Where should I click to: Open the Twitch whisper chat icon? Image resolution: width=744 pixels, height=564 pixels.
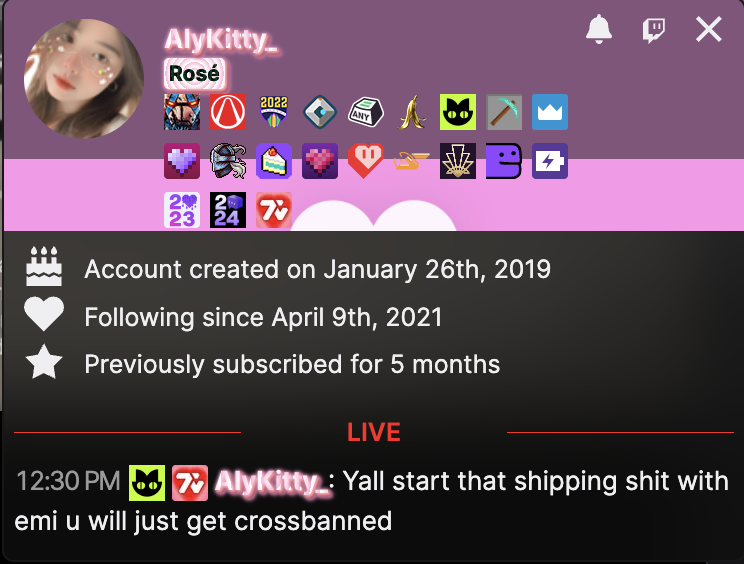[654, 30]
